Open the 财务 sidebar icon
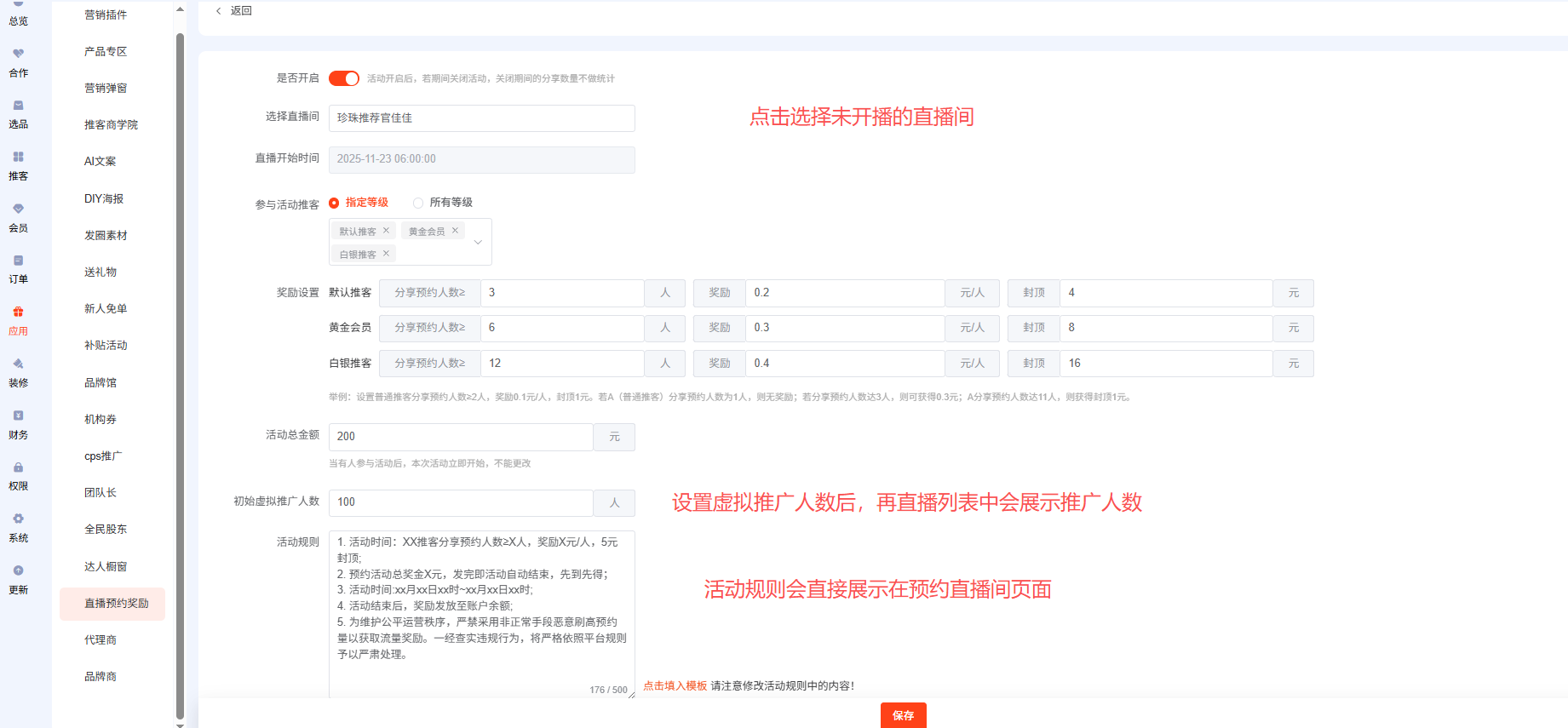The height and width of the screenshot is (728, 1568). click(18, 416)
